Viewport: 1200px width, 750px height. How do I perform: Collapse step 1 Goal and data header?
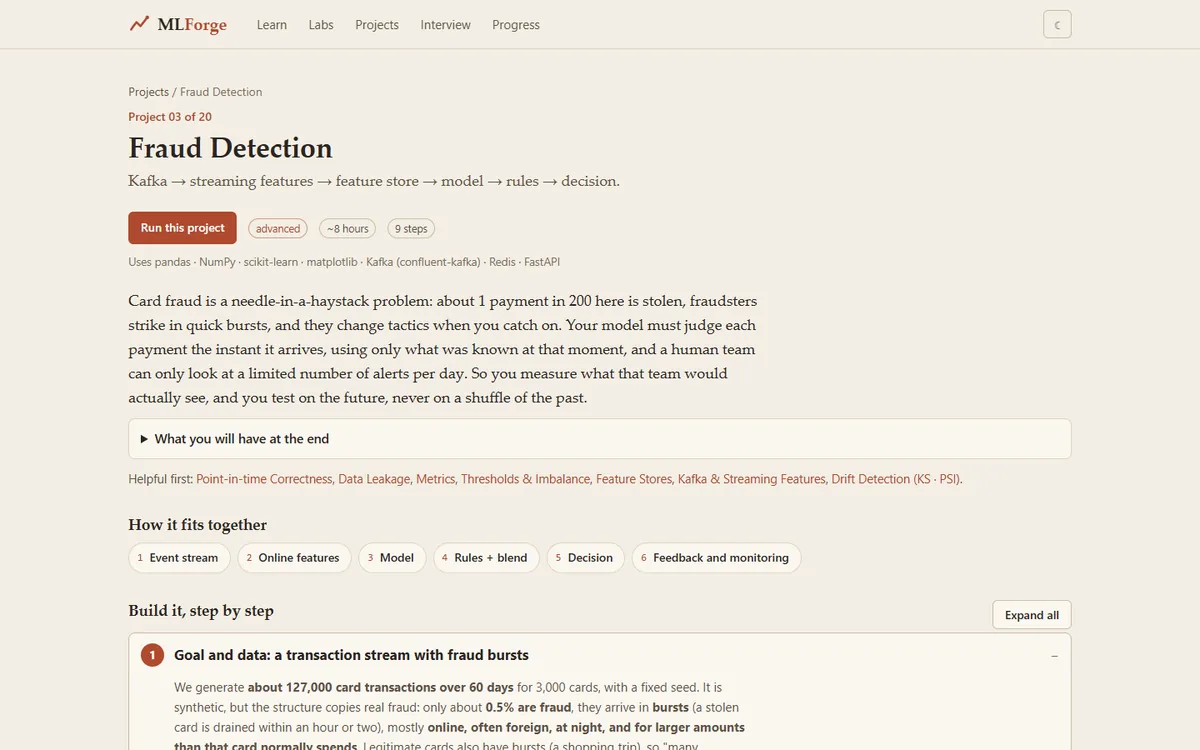click(x=599, y=656)
